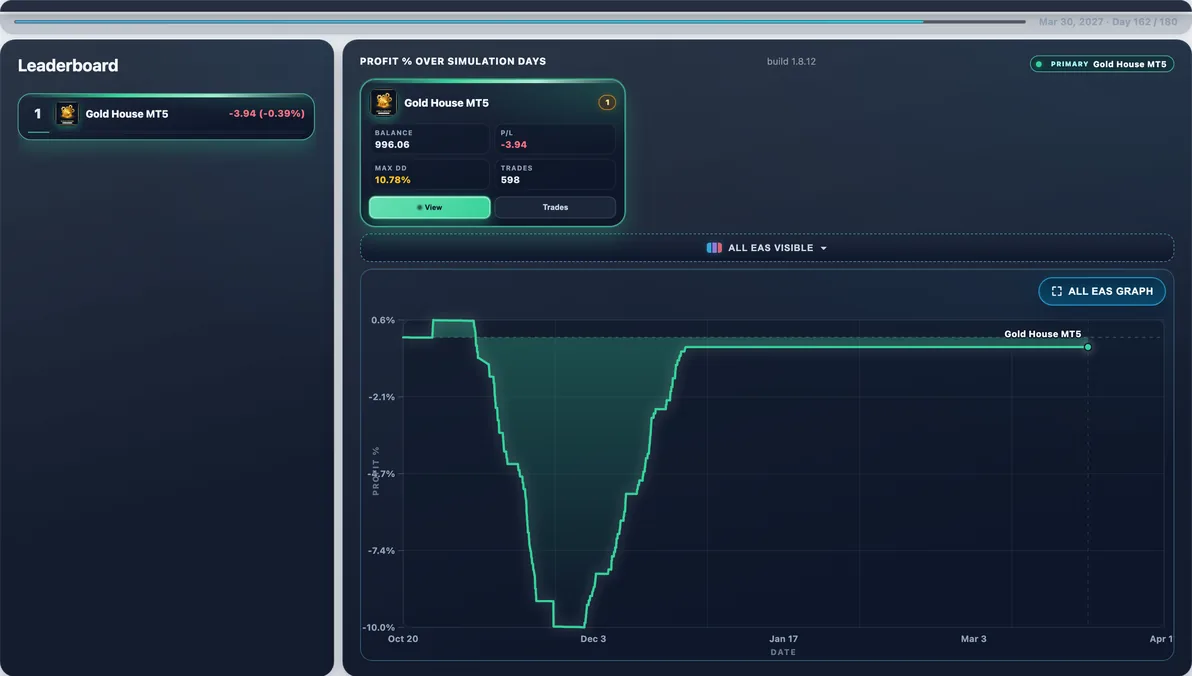Click the Balance value 996.06
The height and width of the screenshot is (676, 1192).
392,144
